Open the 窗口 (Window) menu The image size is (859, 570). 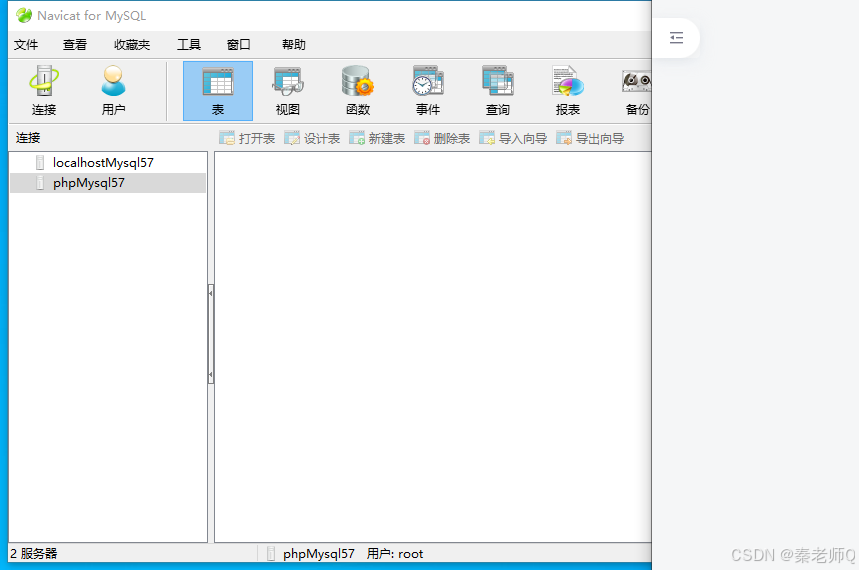(238, 44)
